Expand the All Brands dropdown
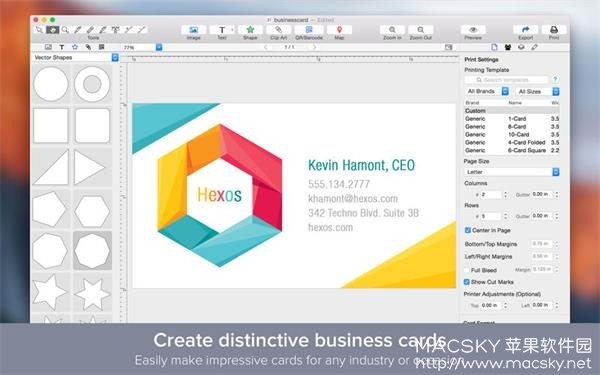 (x=487, y=91)
